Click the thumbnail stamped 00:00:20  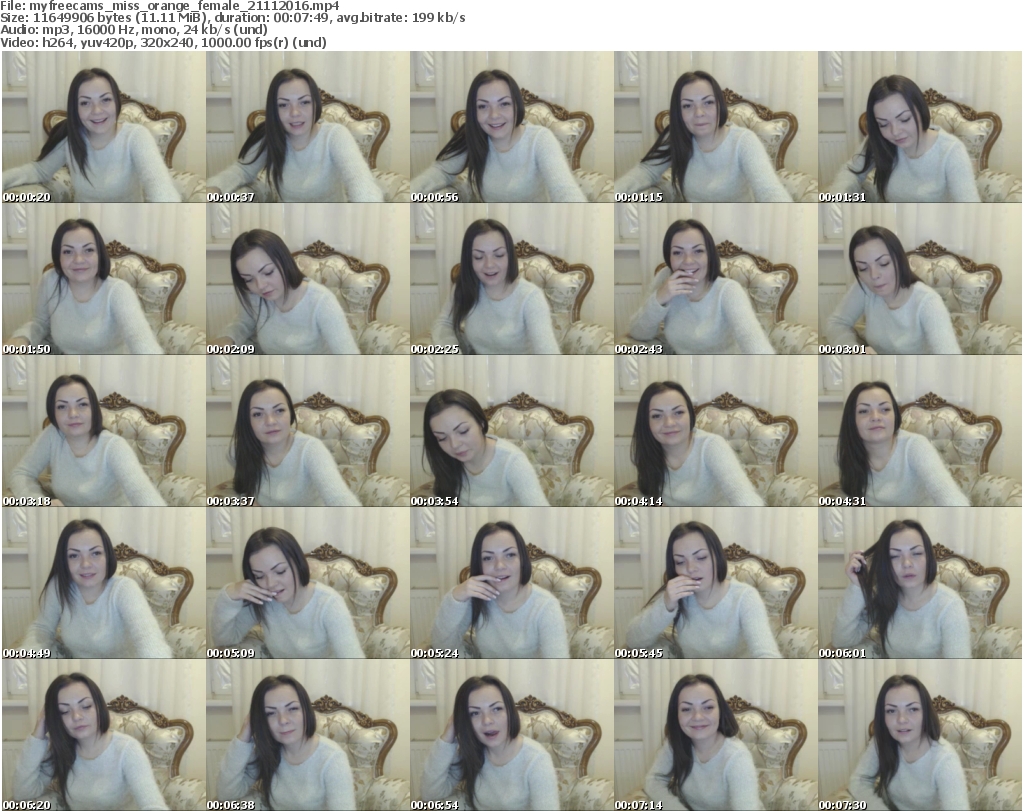pos(104,127)
